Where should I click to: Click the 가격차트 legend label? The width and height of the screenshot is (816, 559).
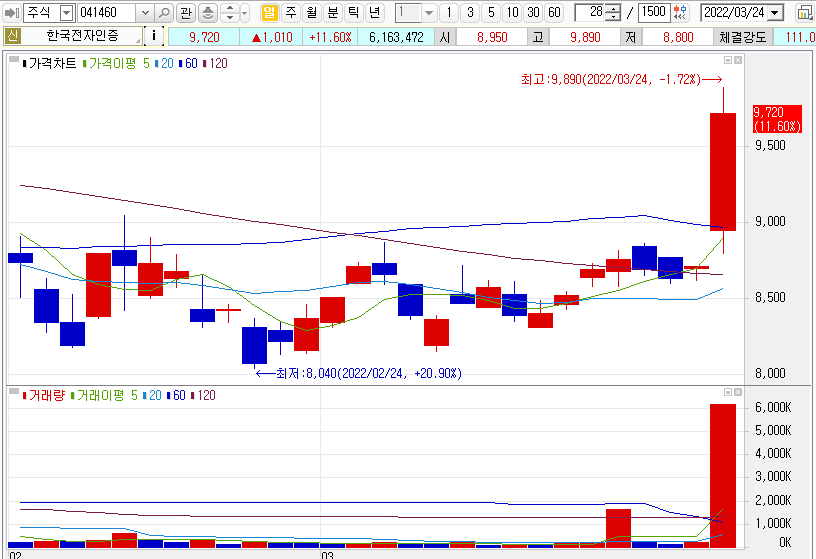click(49, 63)
